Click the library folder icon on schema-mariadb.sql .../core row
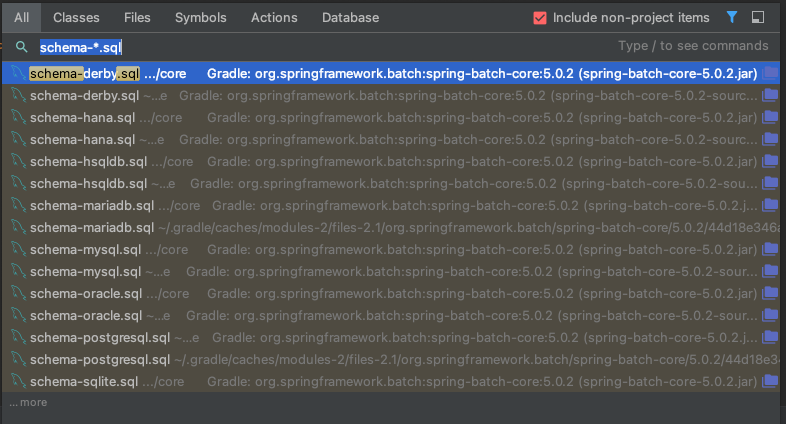 770,206
